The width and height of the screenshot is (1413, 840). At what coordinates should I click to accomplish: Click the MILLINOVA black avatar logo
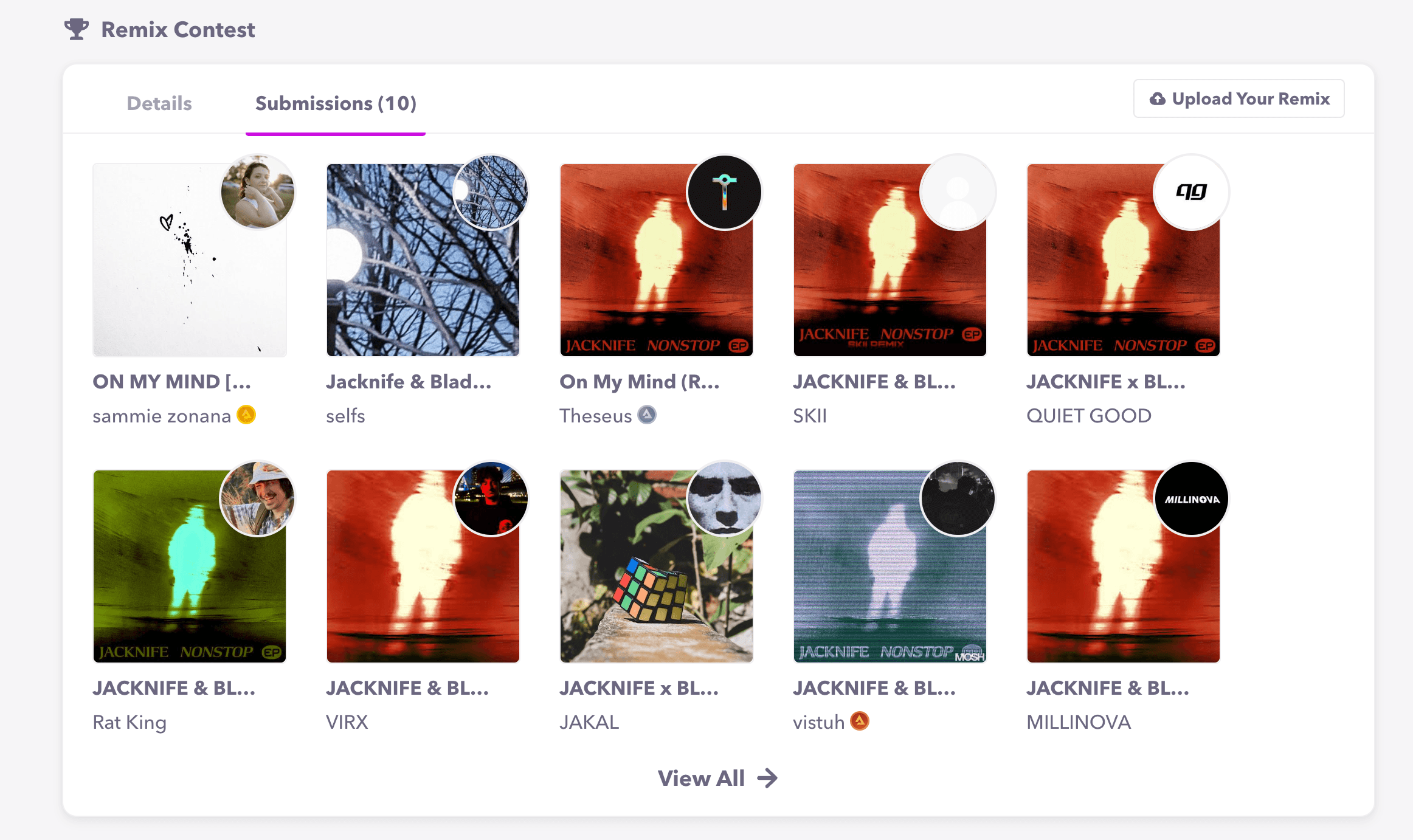click(x=1191, y=498)
